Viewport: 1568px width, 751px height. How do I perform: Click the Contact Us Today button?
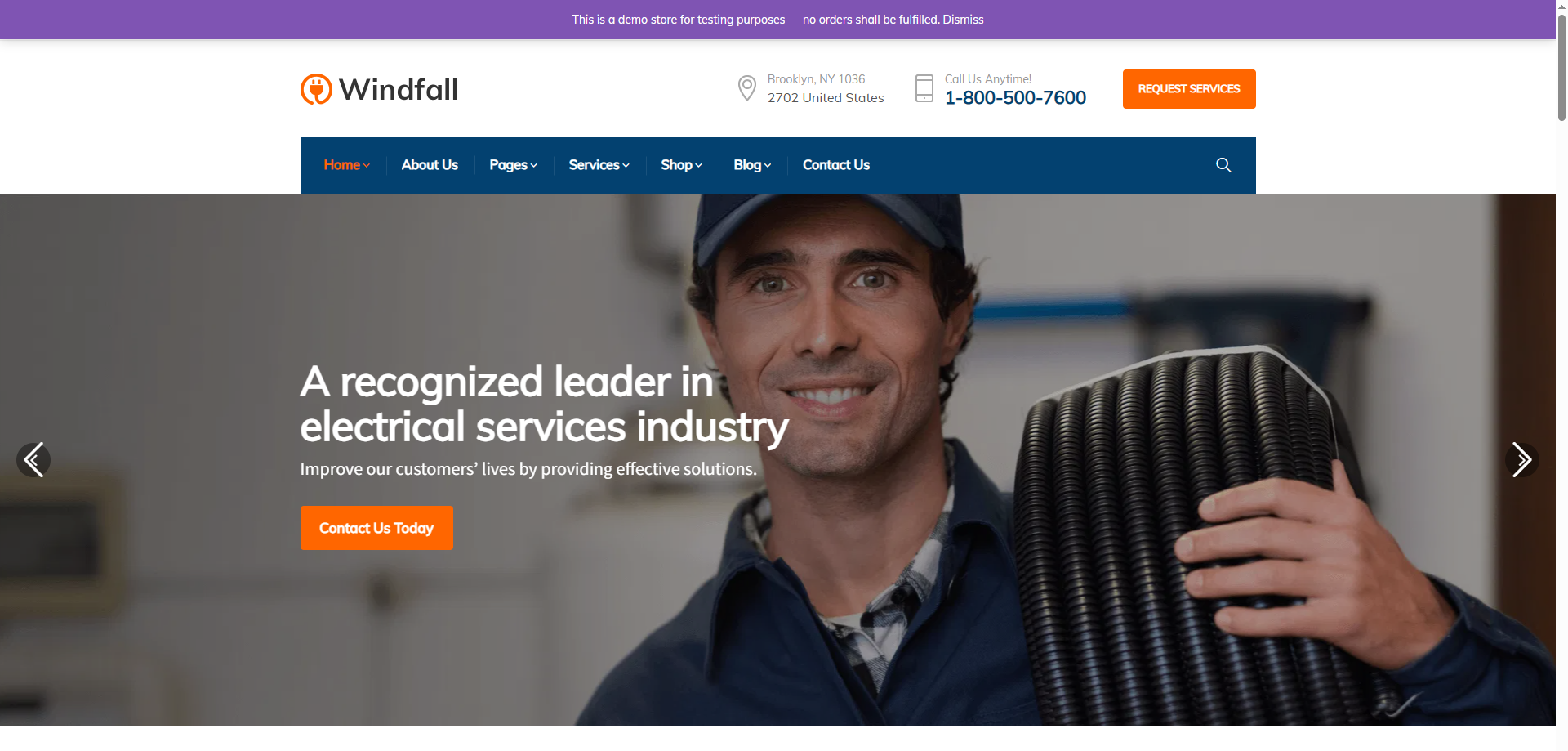[376, 528]
